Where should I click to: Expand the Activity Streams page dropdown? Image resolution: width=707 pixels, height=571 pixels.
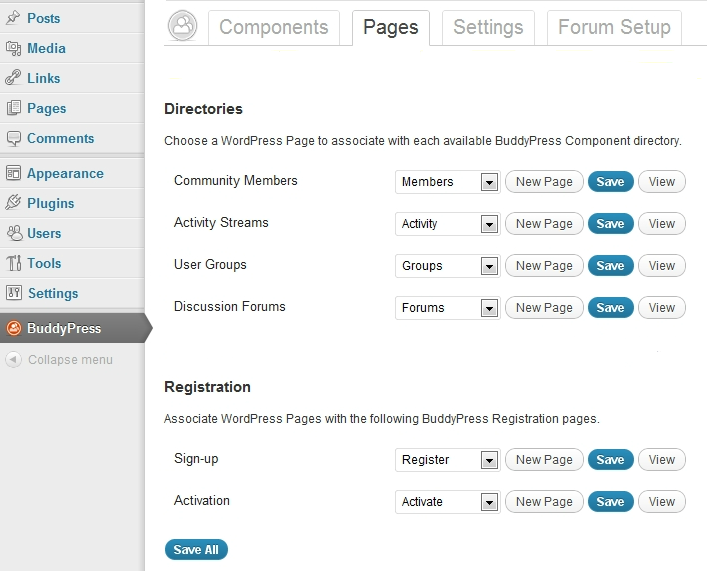tap(489, 224)
